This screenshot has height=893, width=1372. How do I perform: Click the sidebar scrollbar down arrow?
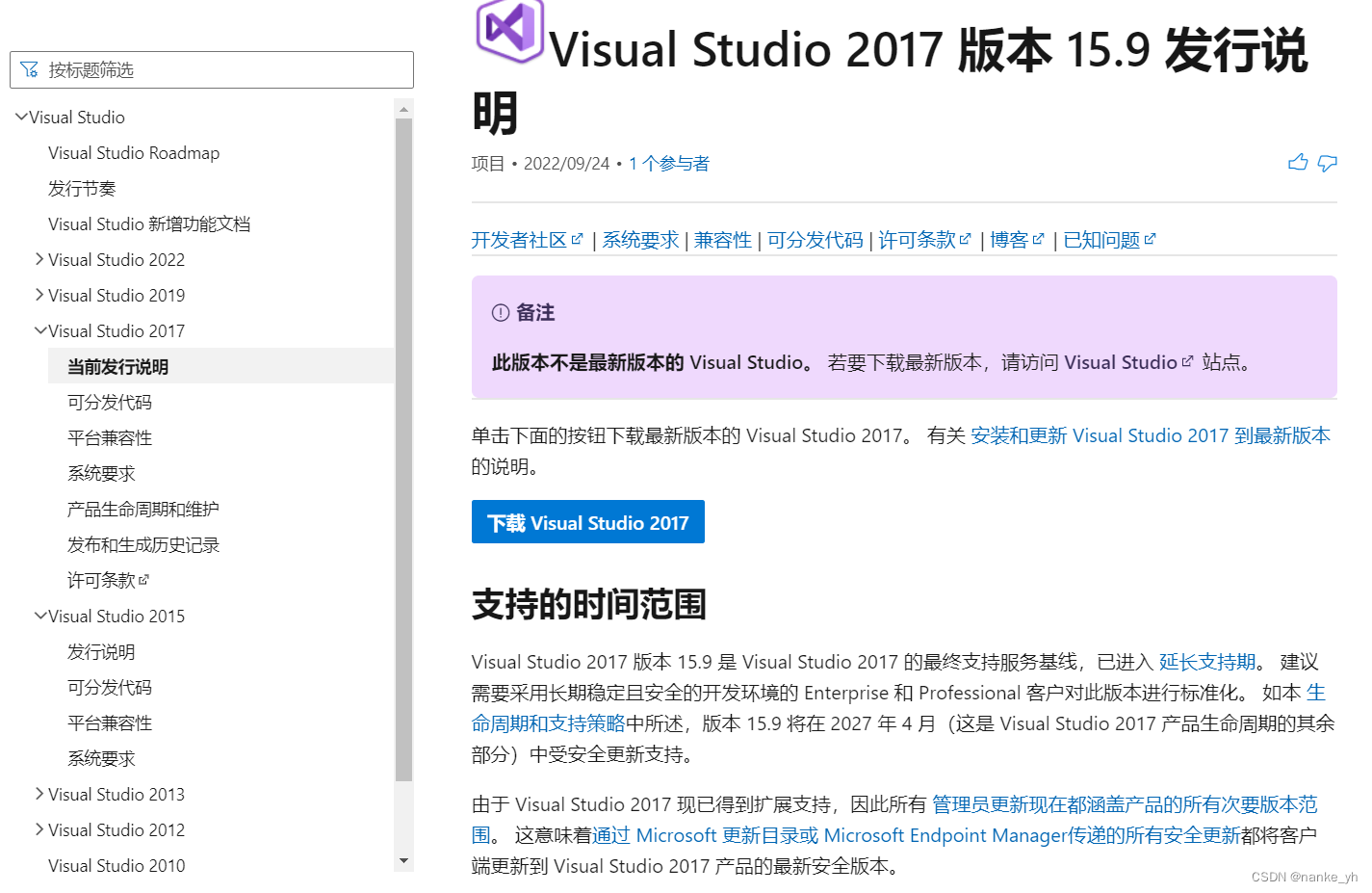(403, 860)
